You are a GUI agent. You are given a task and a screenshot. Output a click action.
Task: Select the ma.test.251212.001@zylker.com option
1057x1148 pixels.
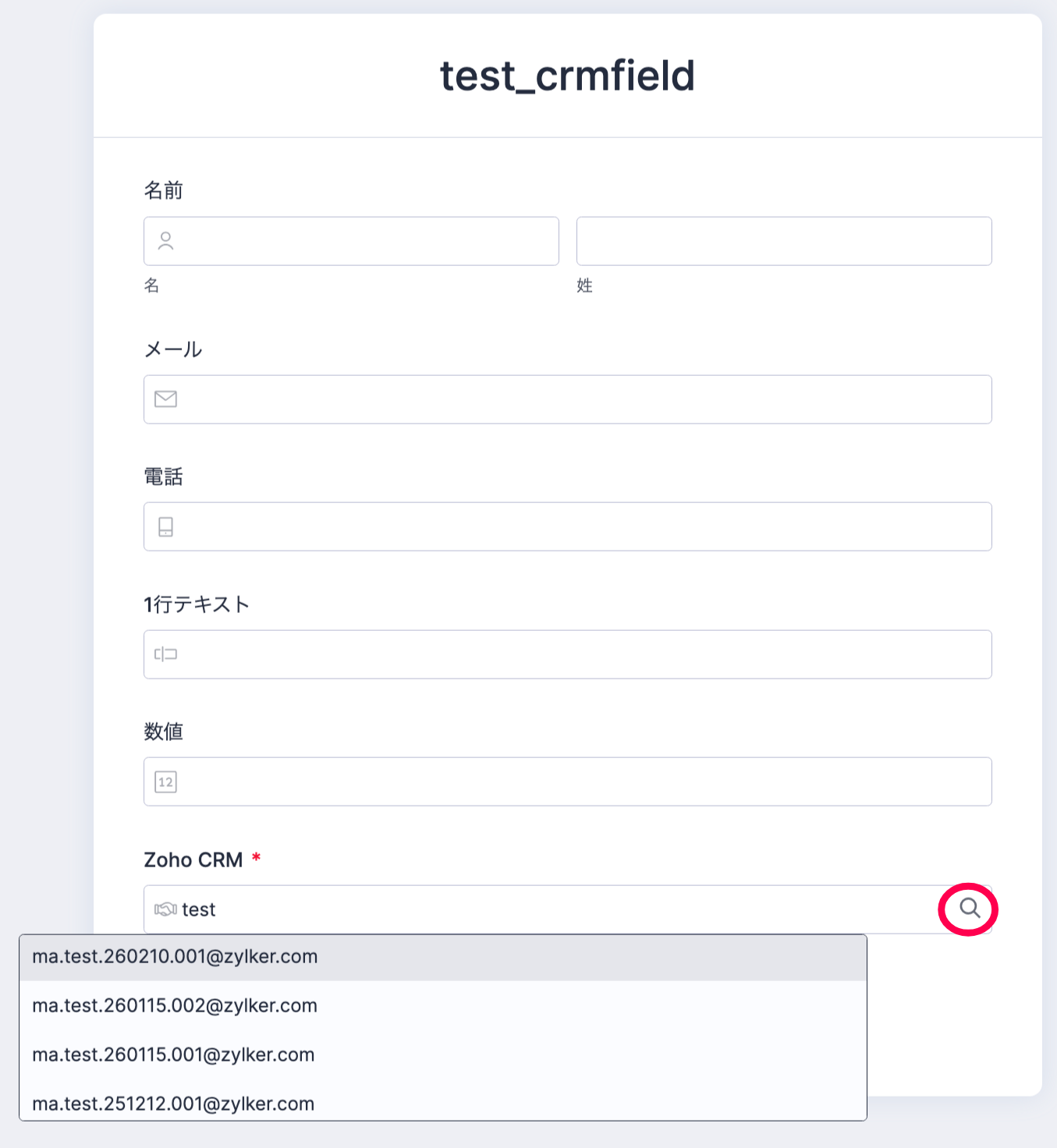[x=173, y=1104]
